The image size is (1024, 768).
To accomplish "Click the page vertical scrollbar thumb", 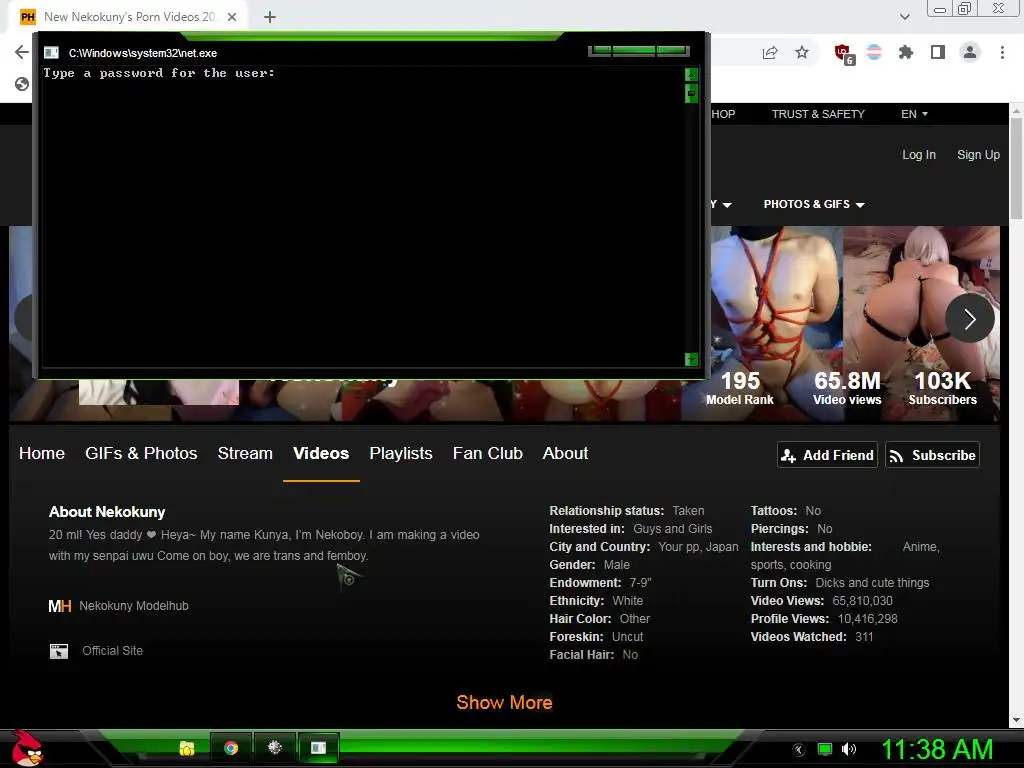I will coord(1016,168).
